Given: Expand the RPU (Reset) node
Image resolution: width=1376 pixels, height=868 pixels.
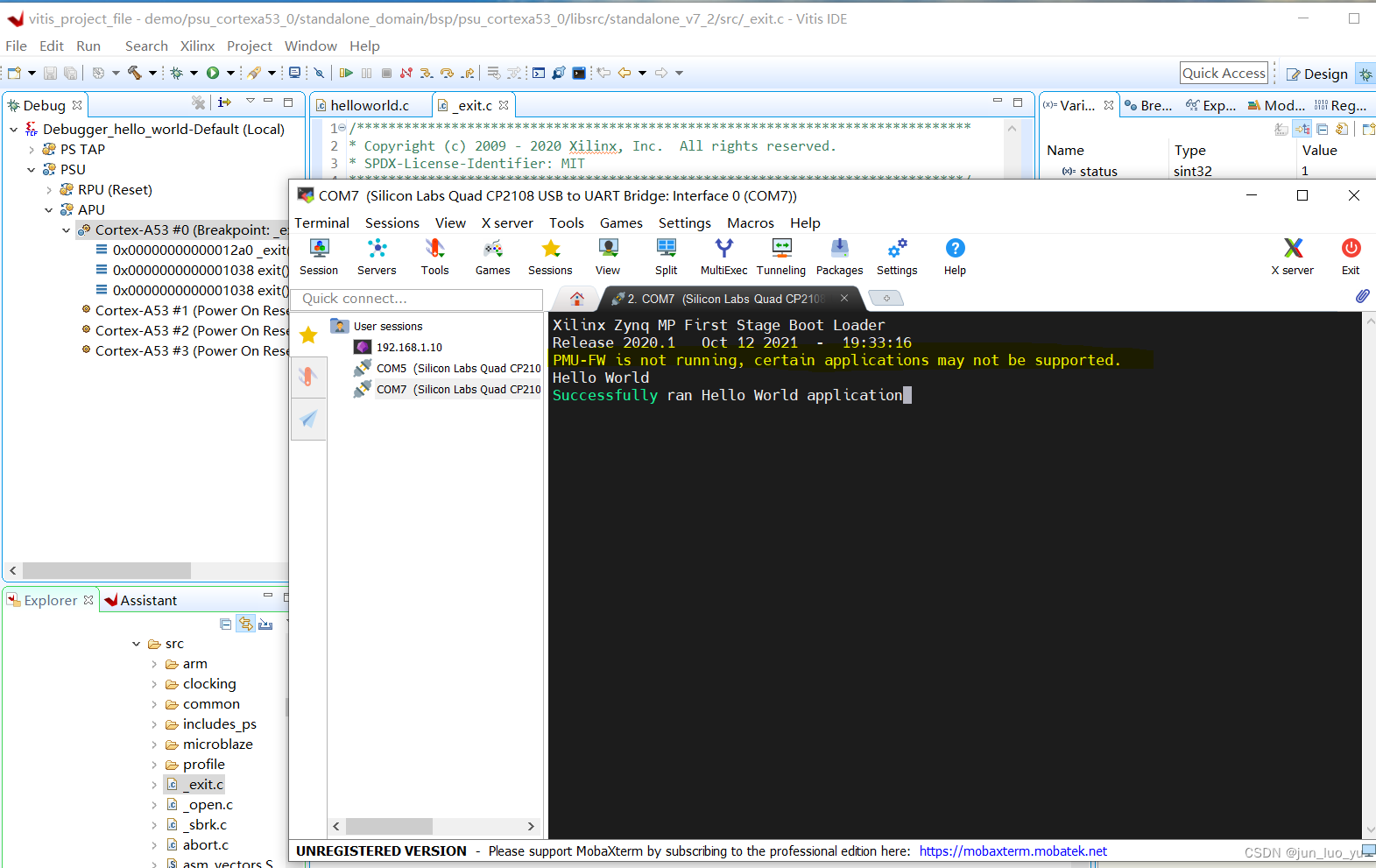Looking at the screenshot, I should coord(49,190).
